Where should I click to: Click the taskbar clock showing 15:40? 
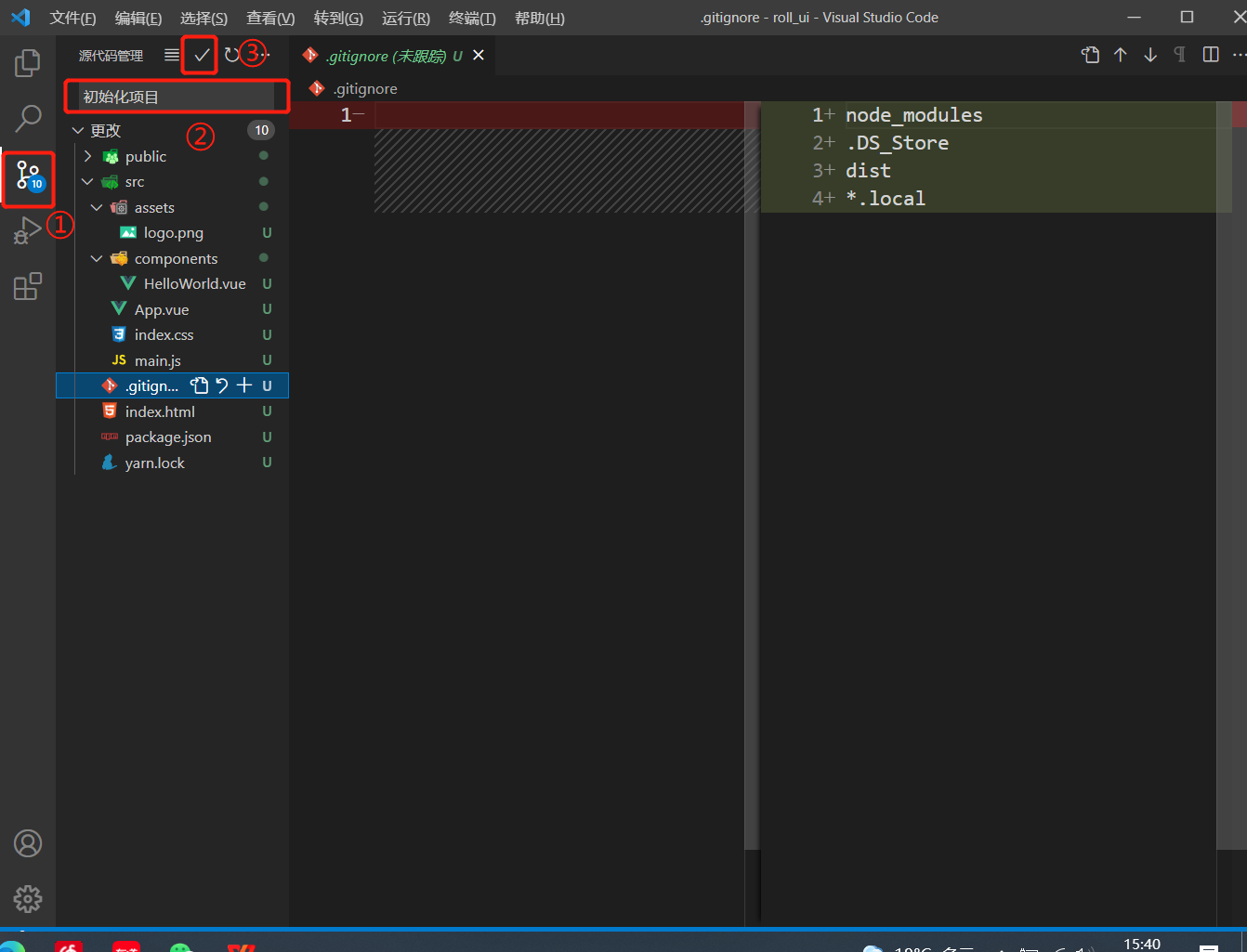click(1142, 944)
